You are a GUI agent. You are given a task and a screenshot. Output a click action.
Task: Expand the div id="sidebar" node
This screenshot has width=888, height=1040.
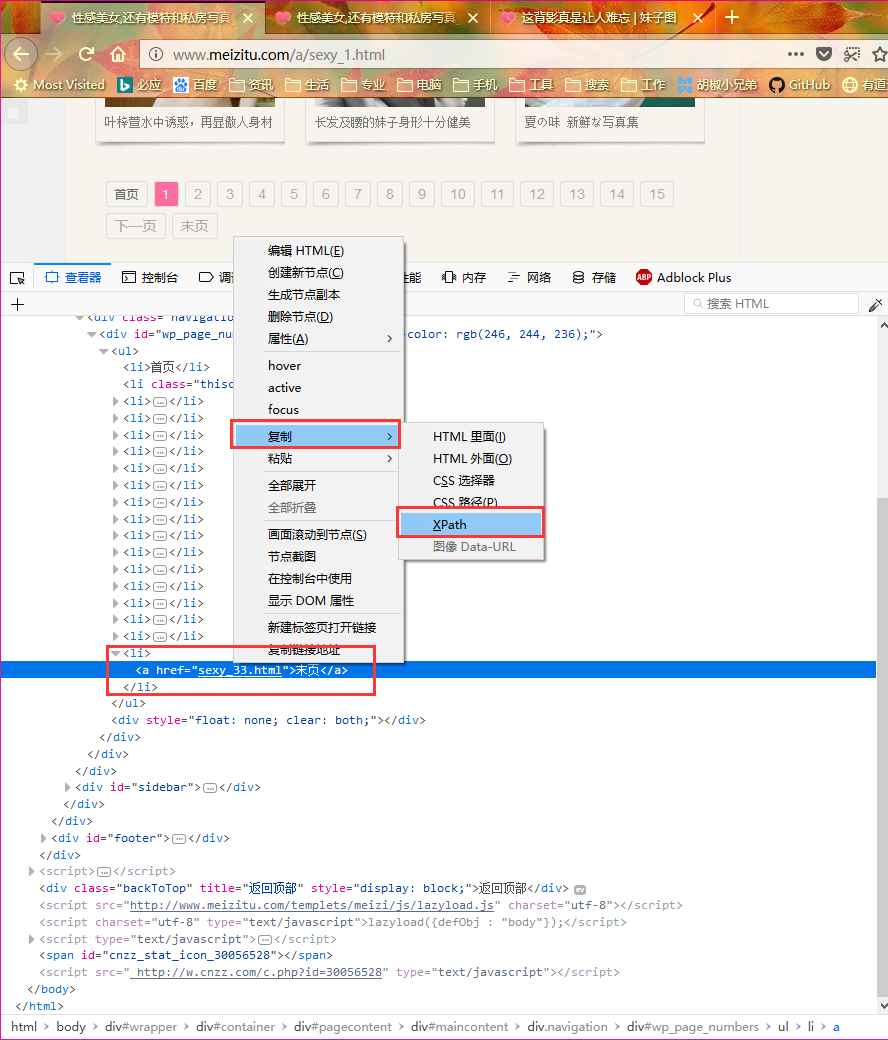point(68,787)
